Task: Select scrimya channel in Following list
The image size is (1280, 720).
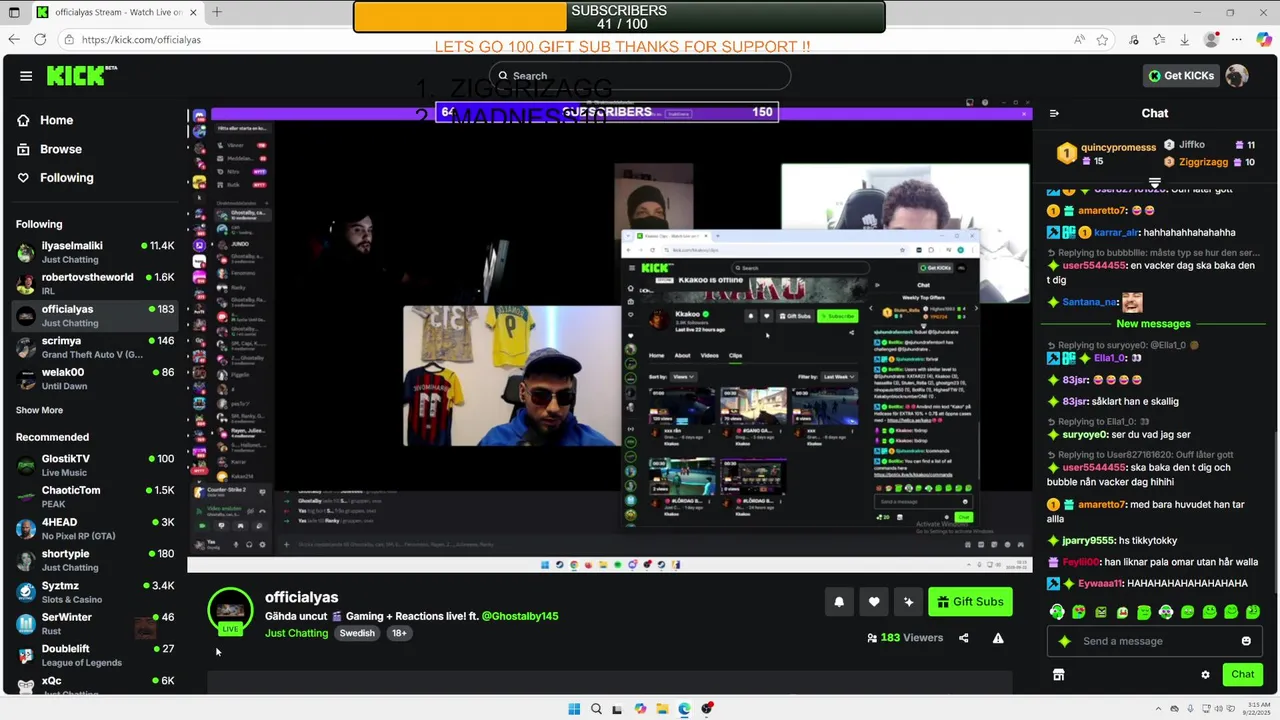Action: (95, 348)
